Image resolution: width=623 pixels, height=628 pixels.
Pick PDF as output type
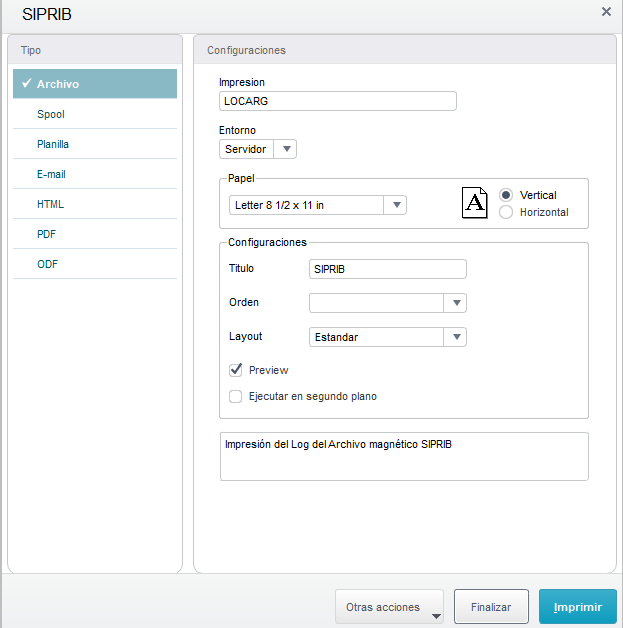(x=95, y=234)
